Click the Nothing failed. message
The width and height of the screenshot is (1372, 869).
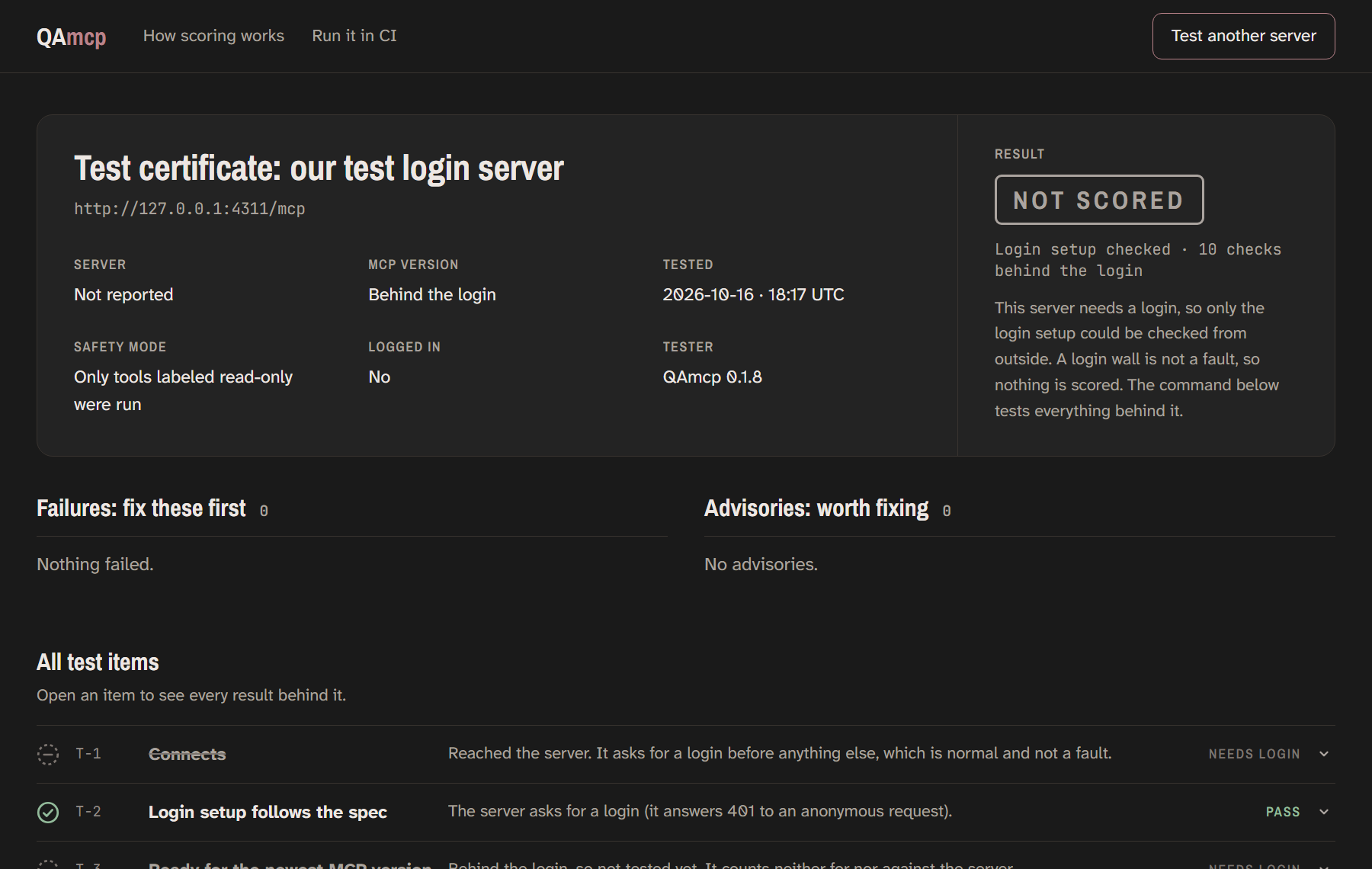coord(95,564)
